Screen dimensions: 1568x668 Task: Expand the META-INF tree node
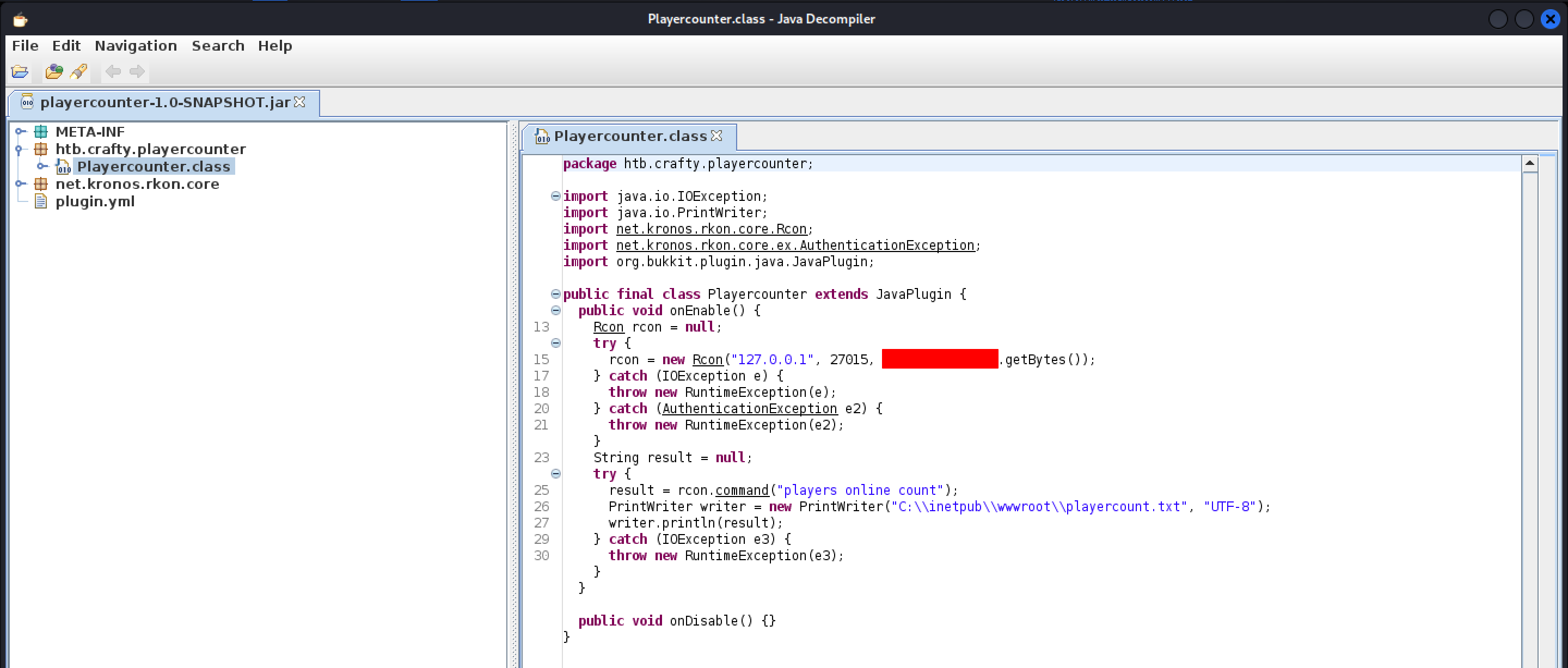(x=20, y=132)
